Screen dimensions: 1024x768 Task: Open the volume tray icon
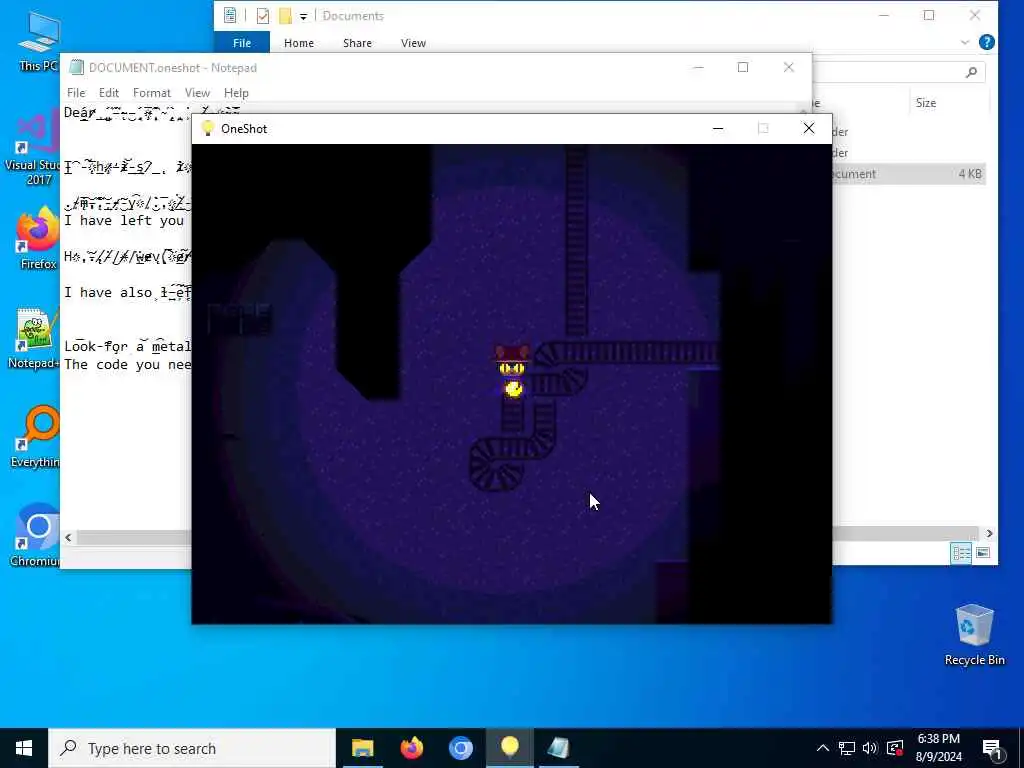coord(870,748)
